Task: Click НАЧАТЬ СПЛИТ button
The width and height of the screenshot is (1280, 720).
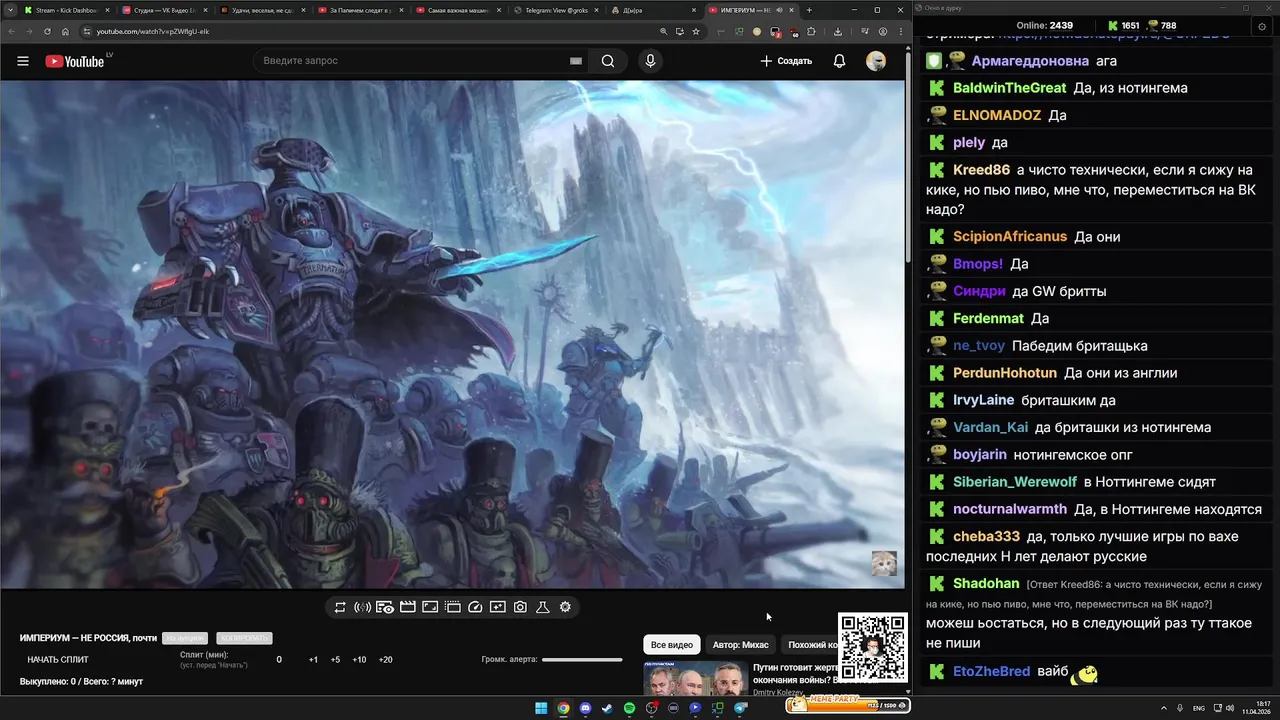Action: (x=58, y=660)
